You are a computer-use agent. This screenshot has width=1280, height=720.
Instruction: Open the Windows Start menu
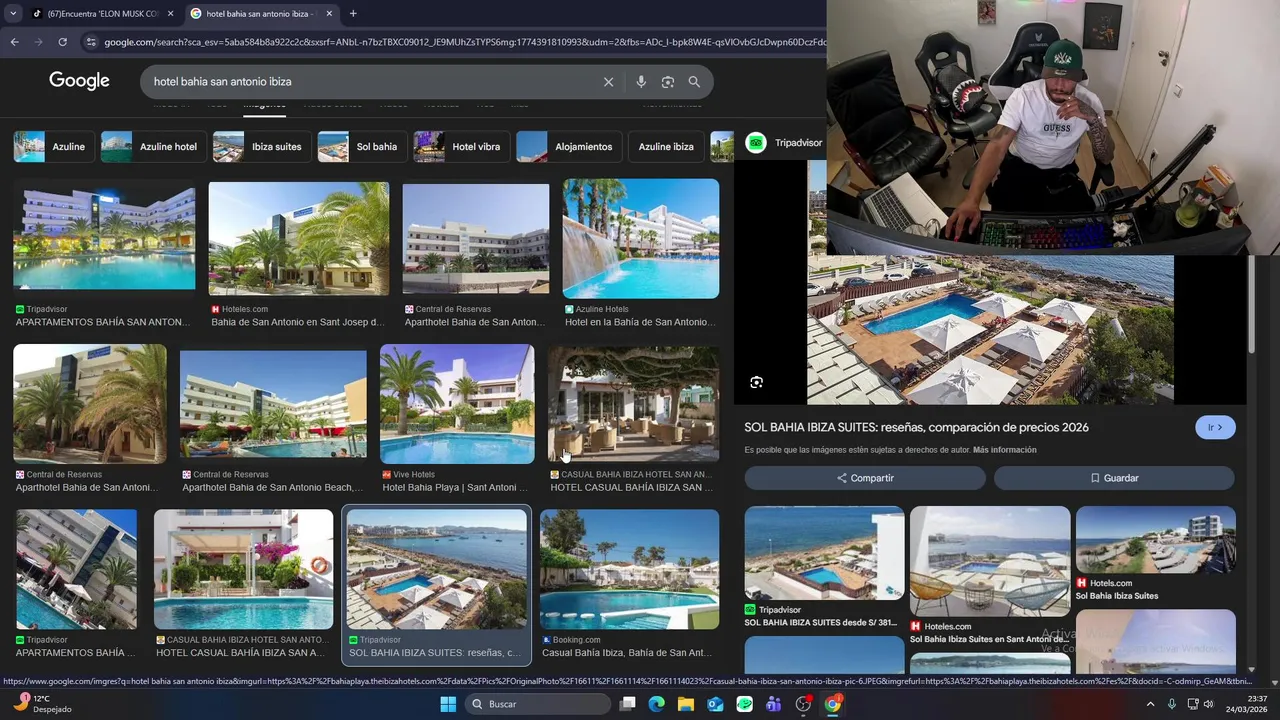tap(448, 704)
